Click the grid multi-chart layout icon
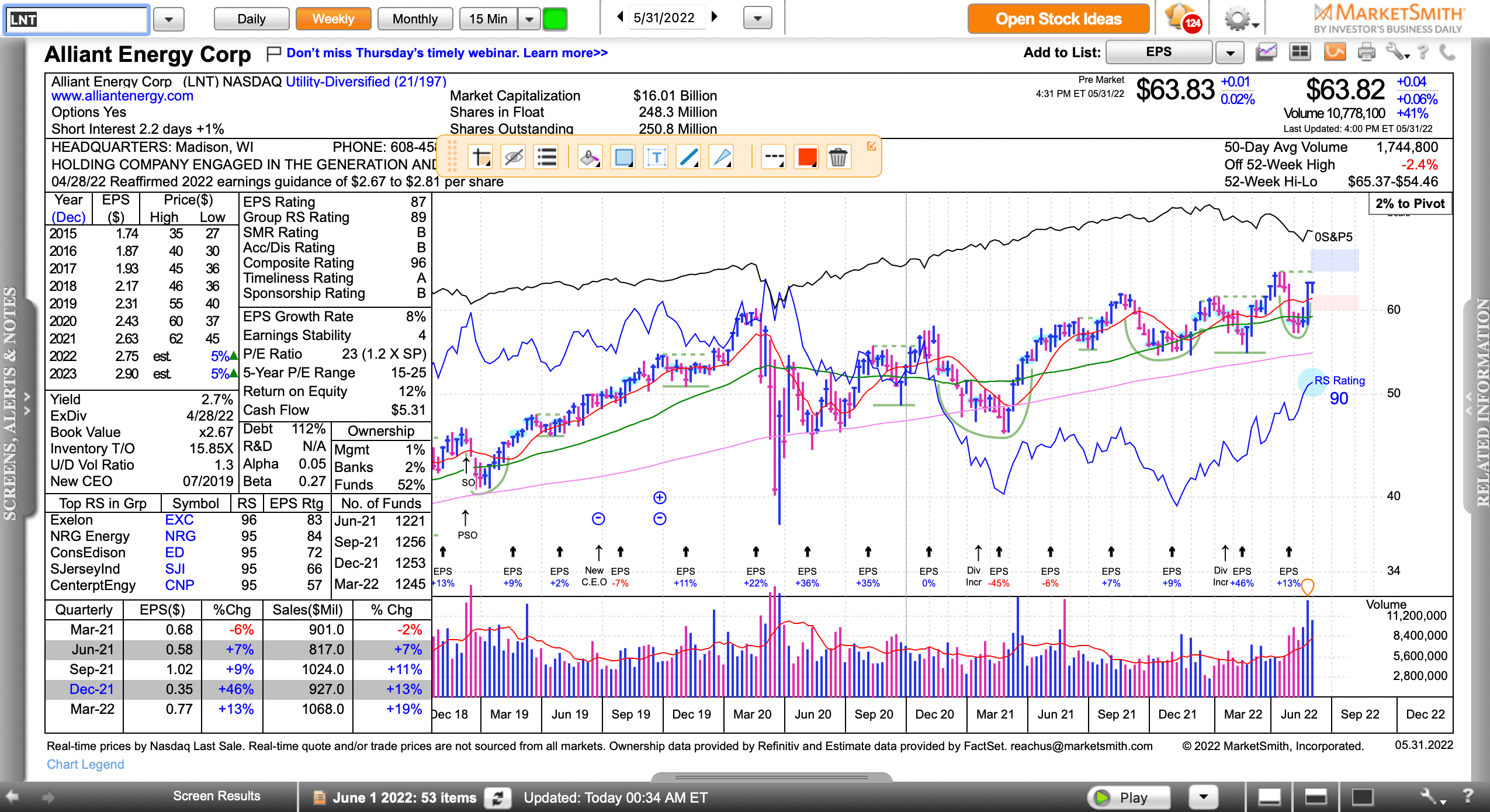This screenshot has width=1490, height=812. [1300, 53]
